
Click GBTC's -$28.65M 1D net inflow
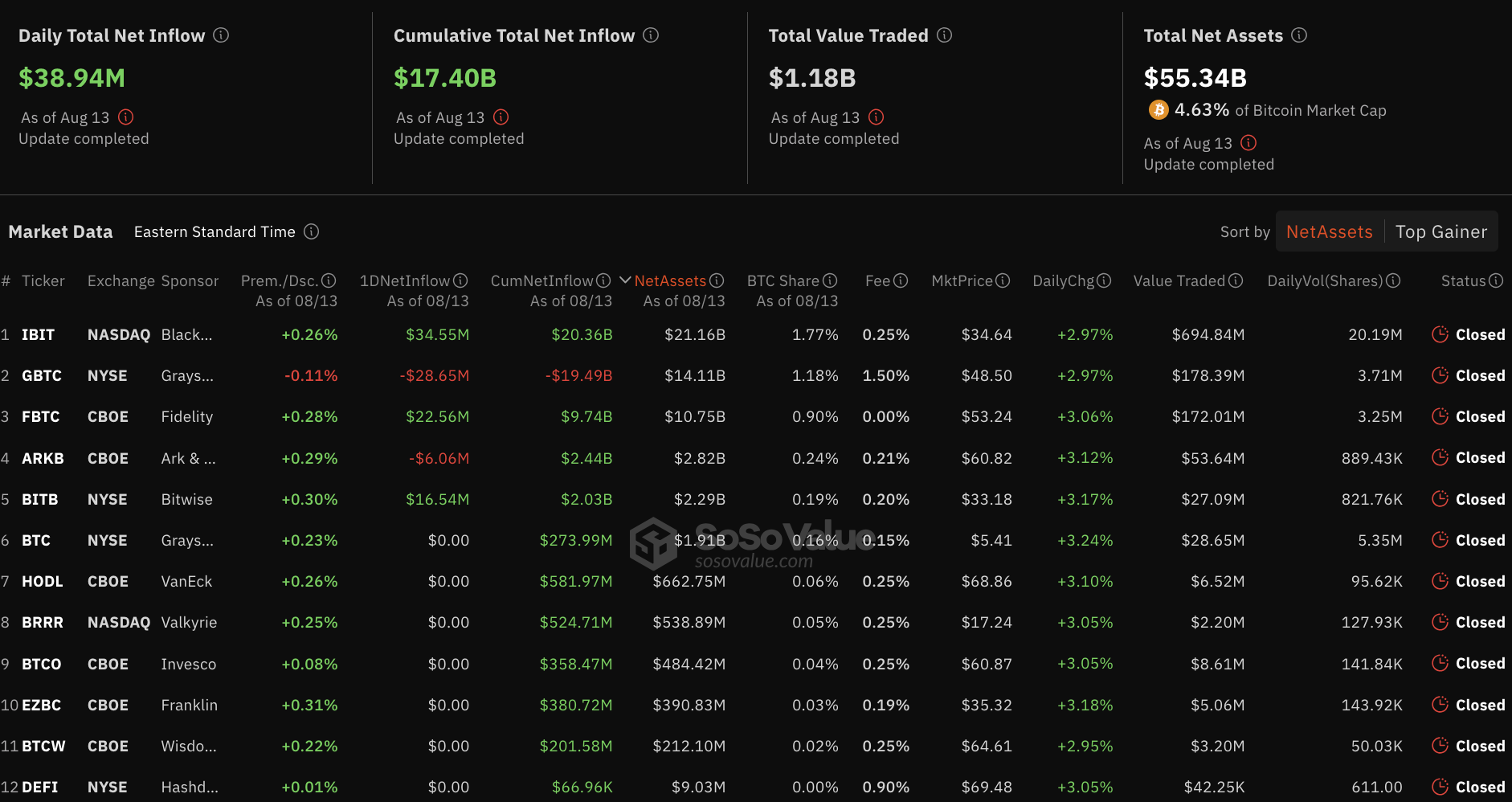[435, 375]
